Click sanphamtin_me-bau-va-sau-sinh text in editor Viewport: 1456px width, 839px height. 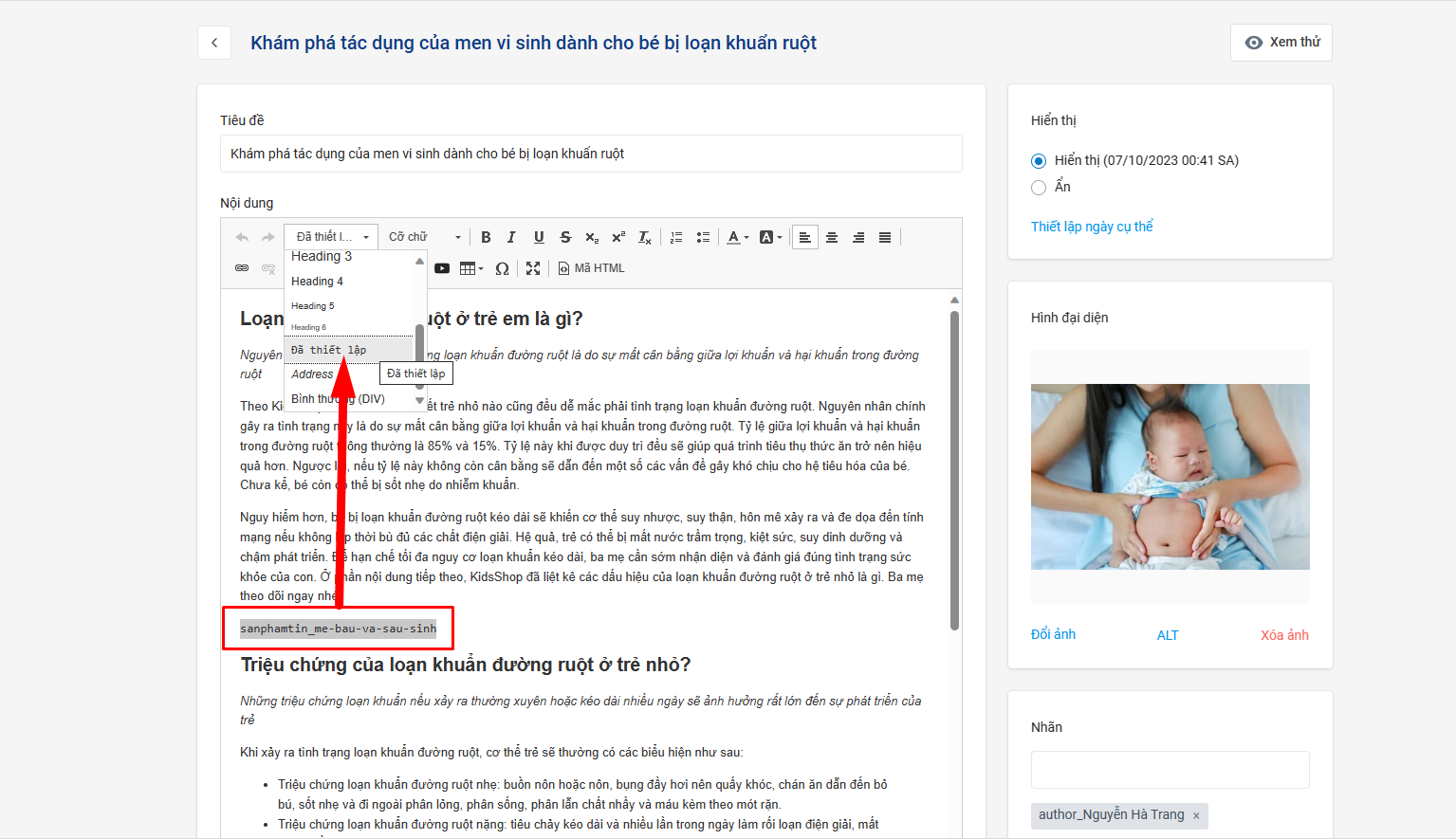click(x=339, y=629)
